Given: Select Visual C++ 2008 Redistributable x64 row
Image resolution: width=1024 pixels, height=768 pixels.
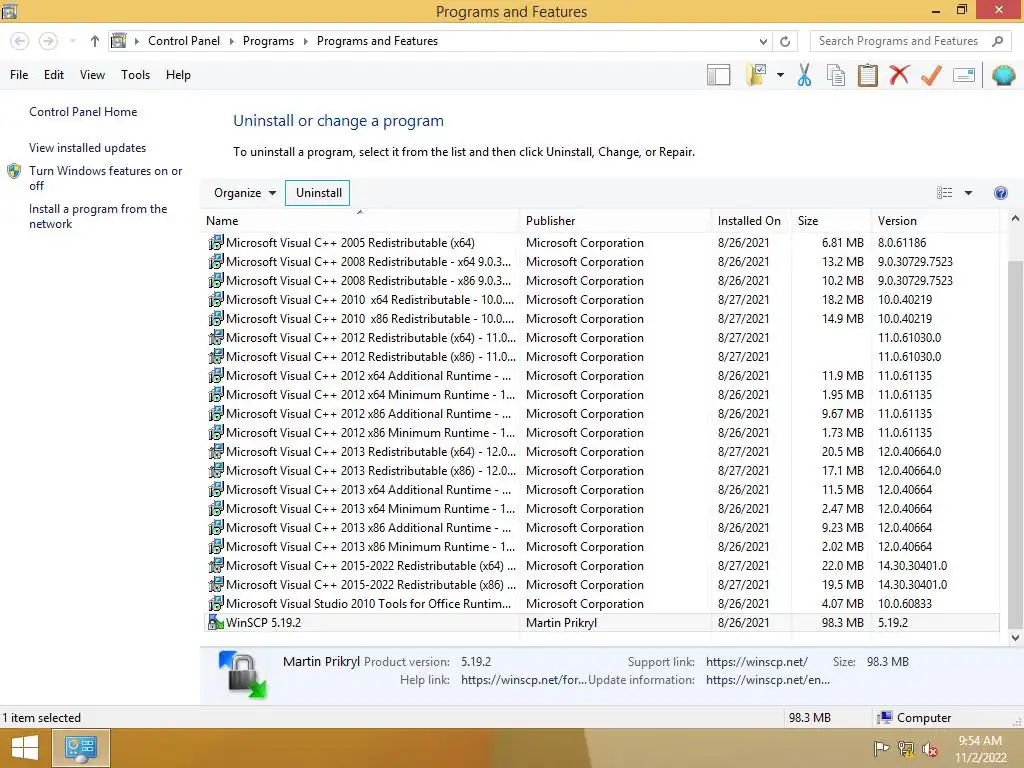Looking at the screenshot, I should (x=601, y=262).
